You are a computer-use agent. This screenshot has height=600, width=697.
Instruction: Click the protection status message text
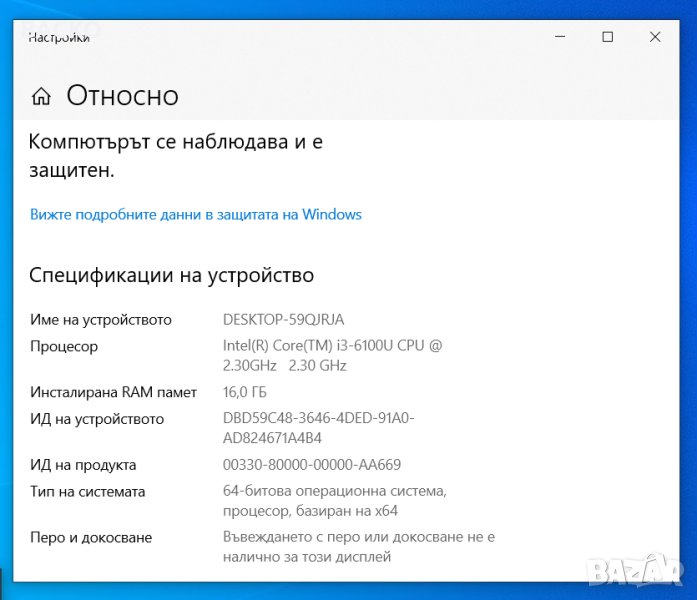point(176,156)
